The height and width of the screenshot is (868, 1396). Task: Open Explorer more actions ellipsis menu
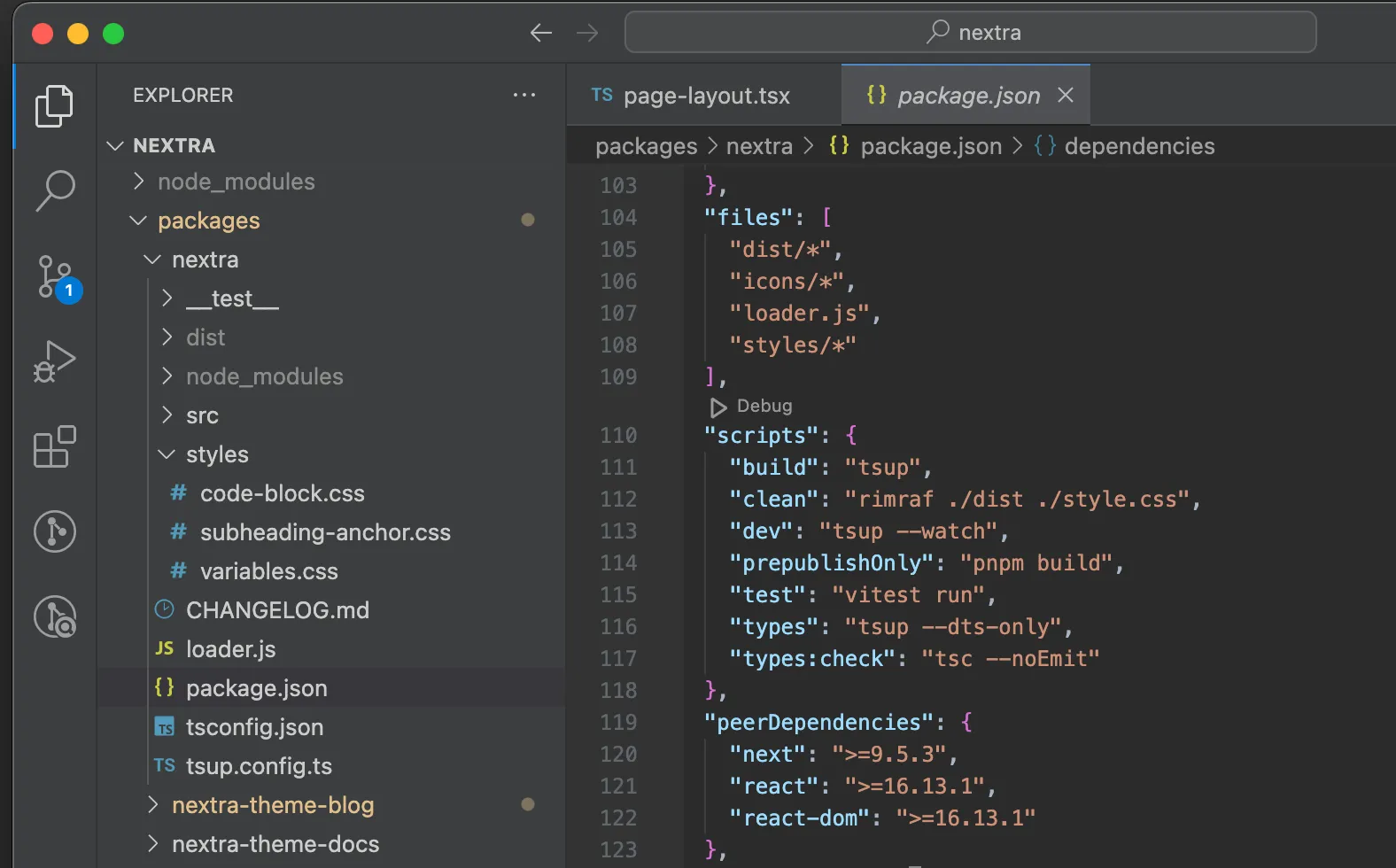pyautogui.click(x=524, y=95)
